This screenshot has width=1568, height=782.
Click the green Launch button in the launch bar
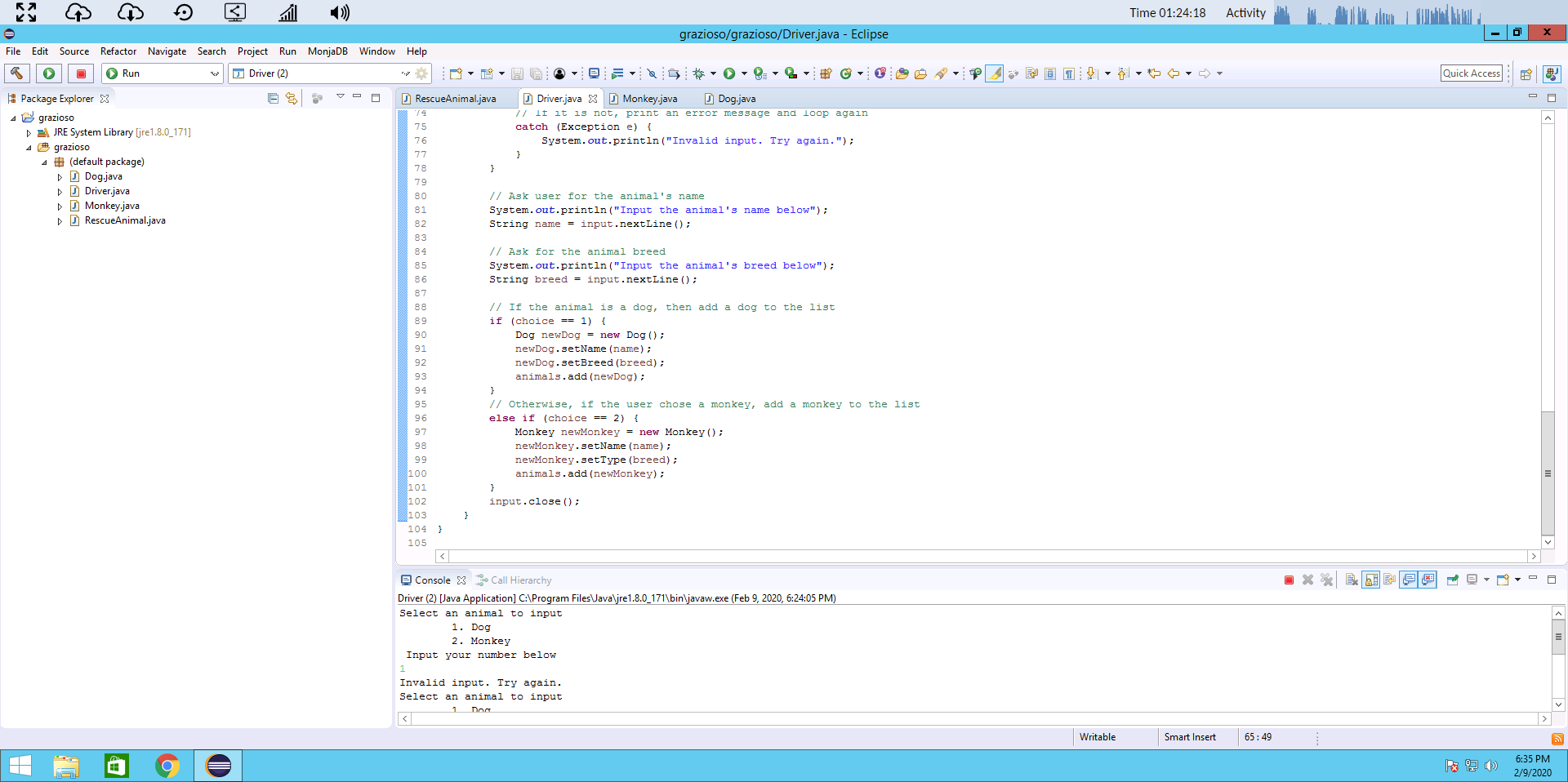(49, 73)
